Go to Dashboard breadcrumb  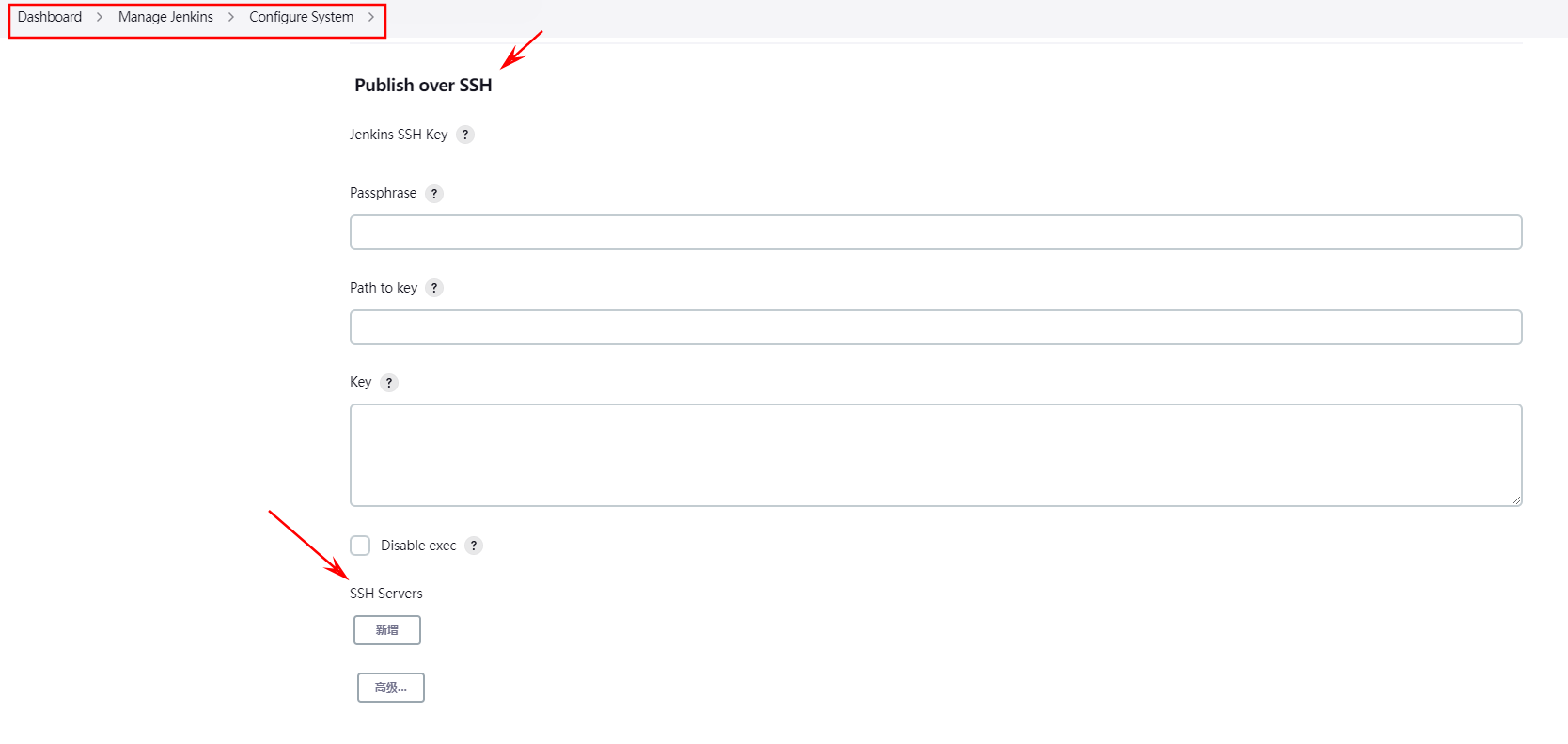50,17
